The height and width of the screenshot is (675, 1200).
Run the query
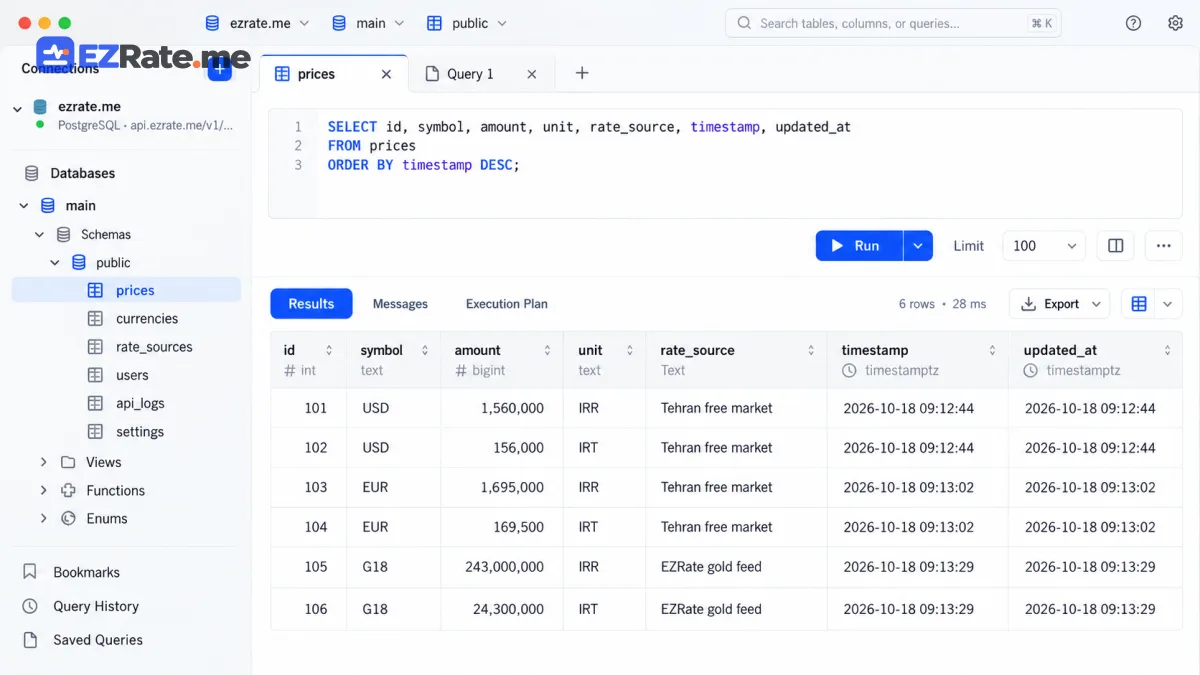pyautogui.click(x=860, y=246)
